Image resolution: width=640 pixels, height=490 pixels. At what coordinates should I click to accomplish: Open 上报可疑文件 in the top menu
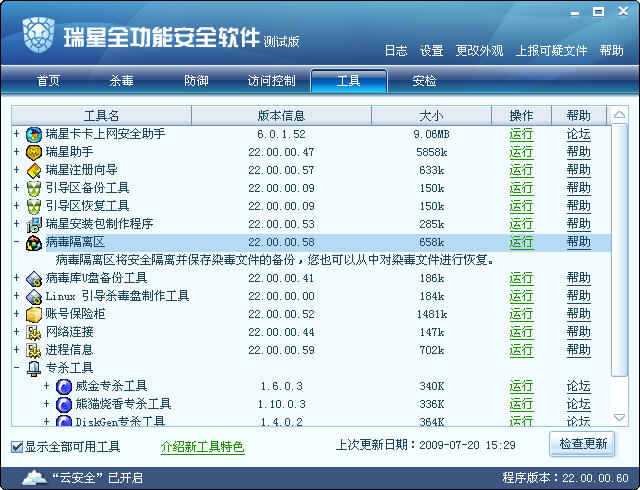click(551, 51)
